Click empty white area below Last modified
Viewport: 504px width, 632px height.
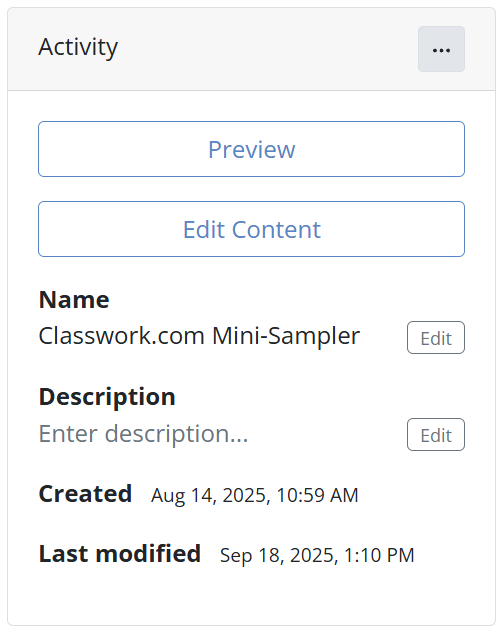(252, 597)
